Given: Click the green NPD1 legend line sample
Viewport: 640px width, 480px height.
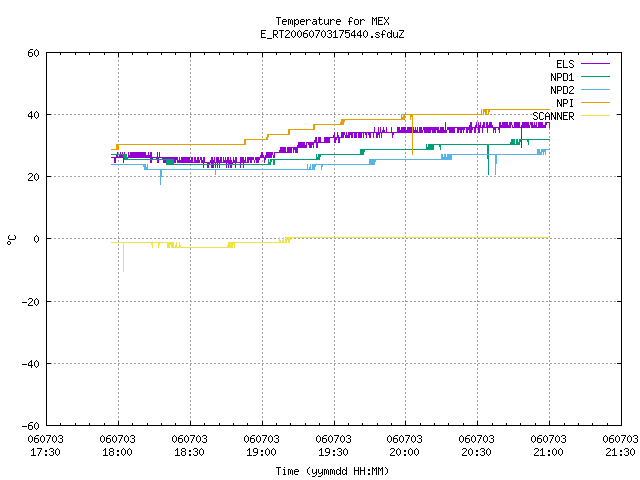Looking at the screenshot, I should point(595,76).
